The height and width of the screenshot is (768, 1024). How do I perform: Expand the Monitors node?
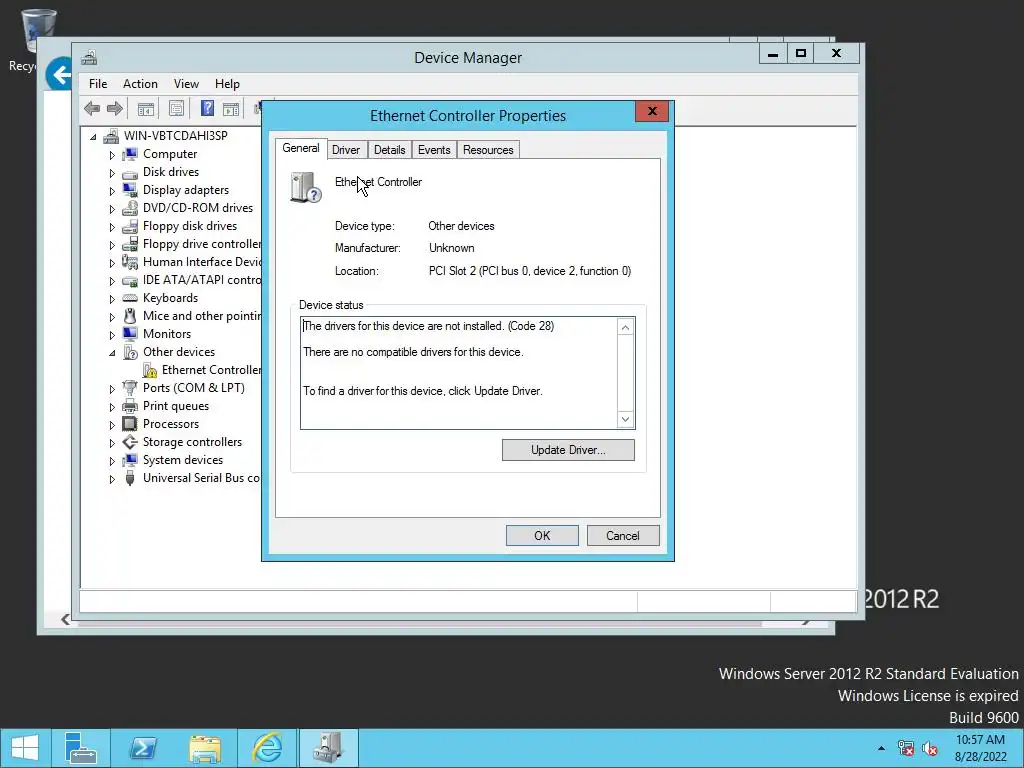(x=112, y=335)
